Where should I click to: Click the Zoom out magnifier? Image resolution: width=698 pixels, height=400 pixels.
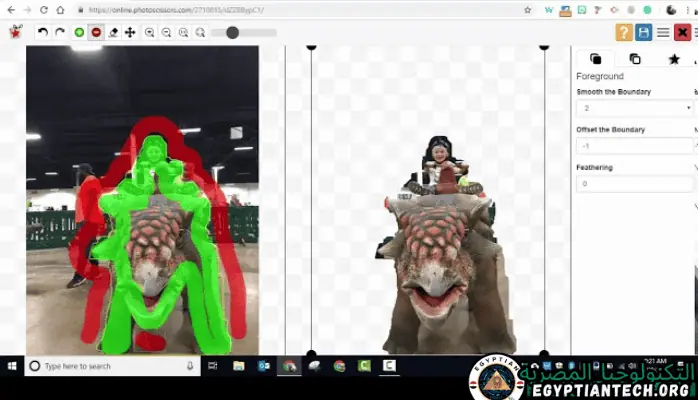[x=166, y=32]
